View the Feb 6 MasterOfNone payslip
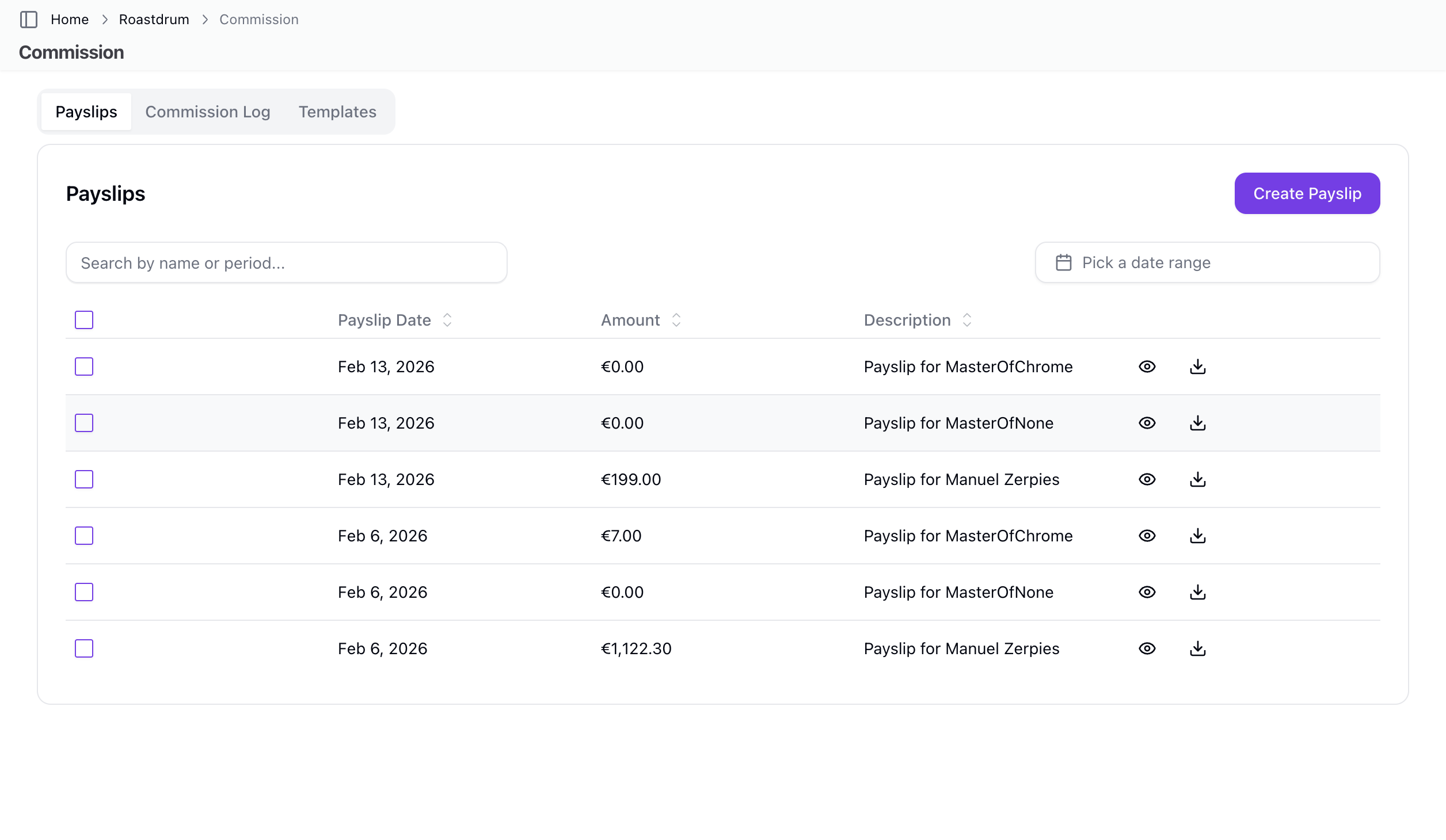Screen dimensions: 1446x840 1147,592
